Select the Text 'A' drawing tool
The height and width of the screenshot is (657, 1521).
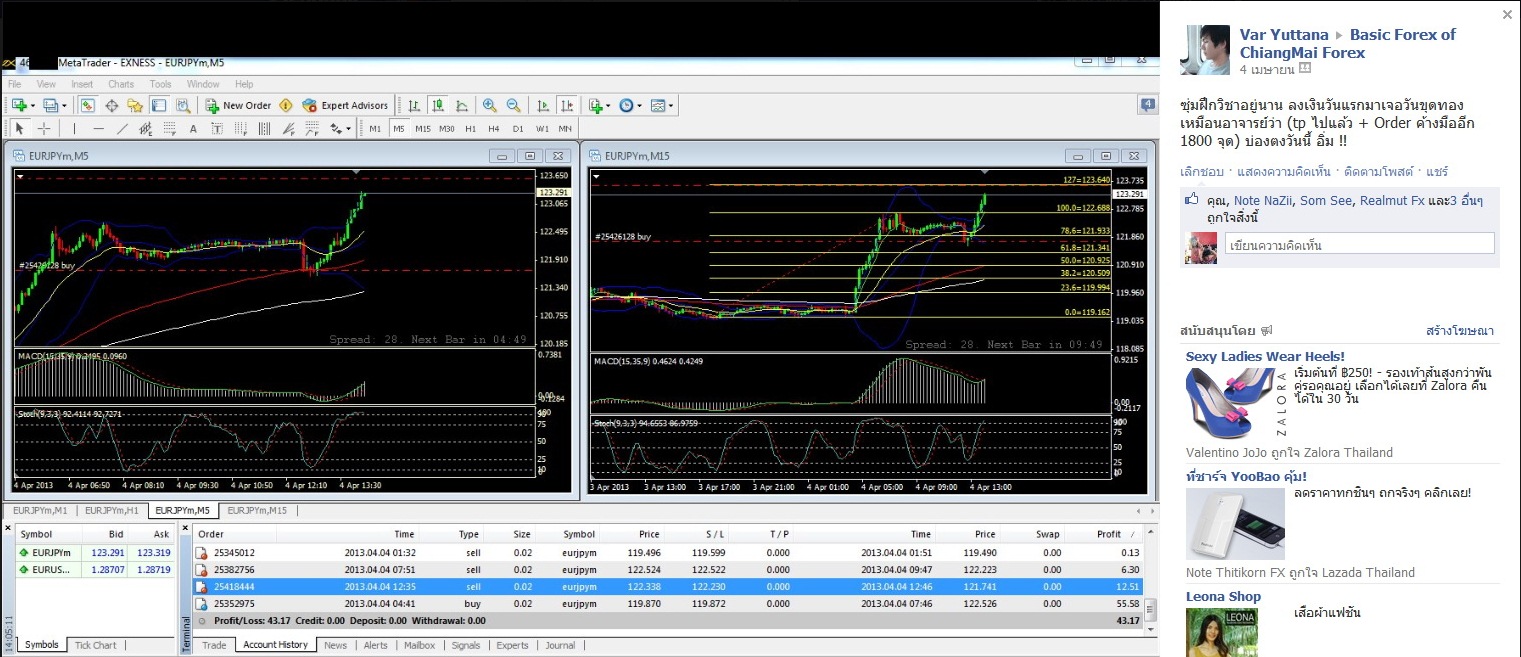click(x=193, y=129)
